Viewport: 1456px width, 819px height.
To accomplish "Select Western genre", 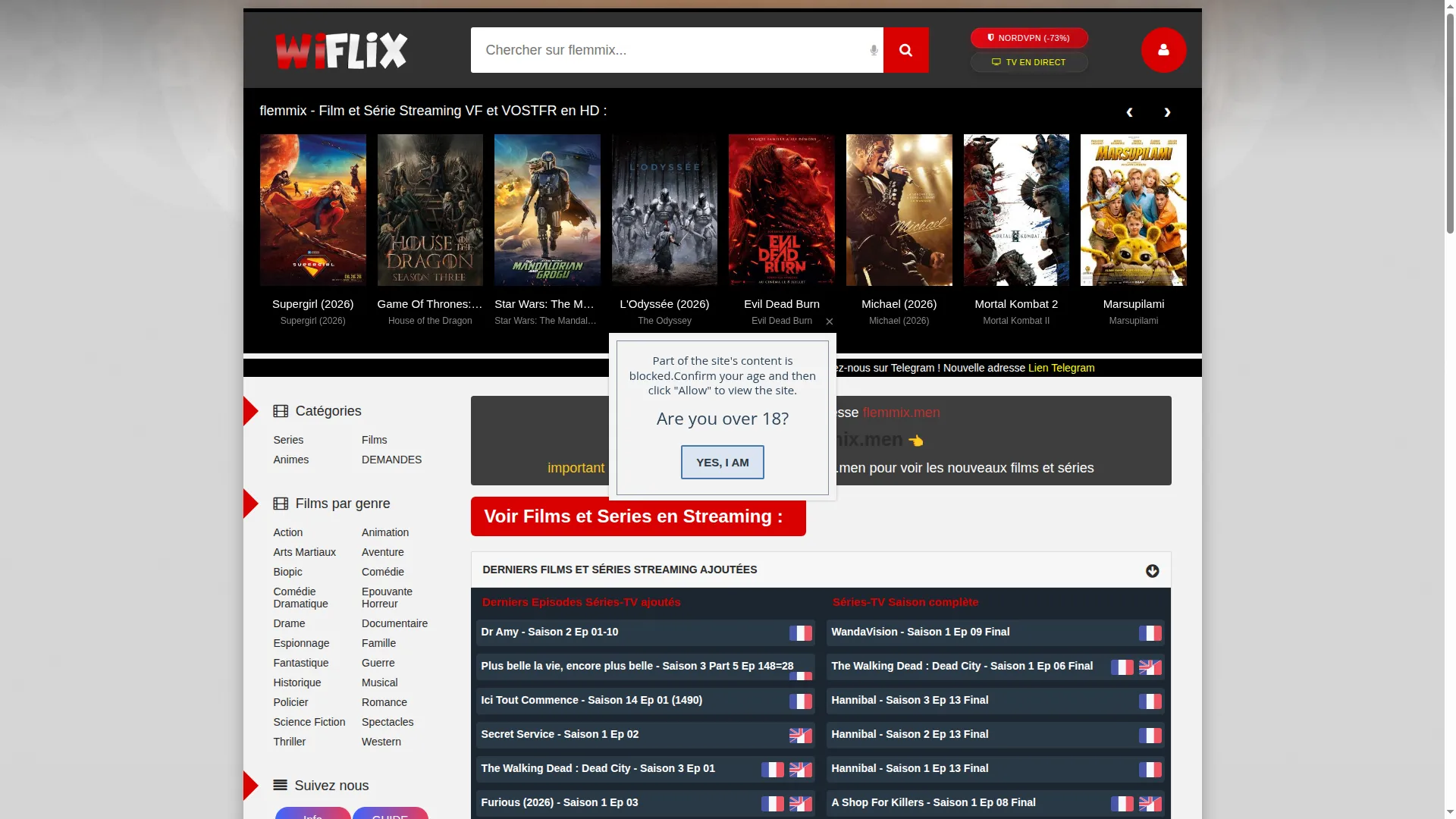I will [381, 742].
